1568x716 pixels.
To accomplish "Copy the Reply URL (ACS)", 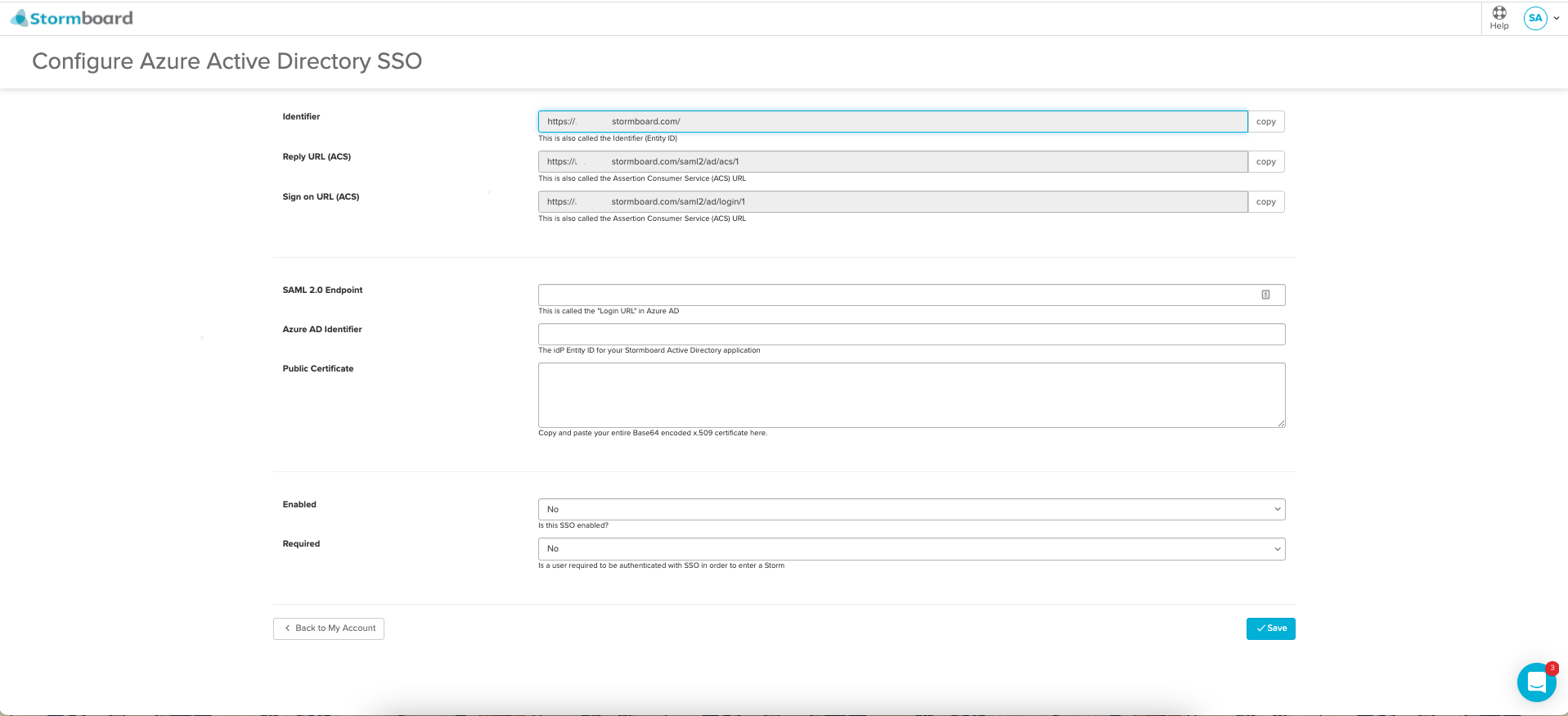I will 1266,162.
